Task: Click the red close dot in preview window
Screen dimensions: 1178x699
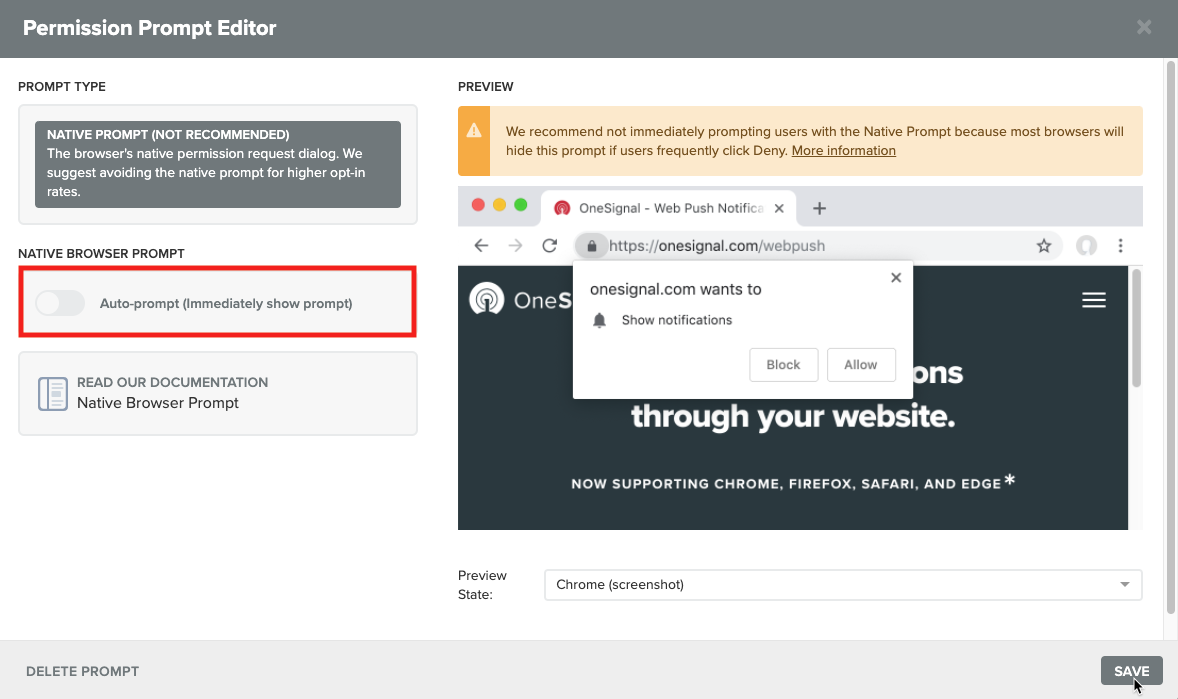Action: 478,204
